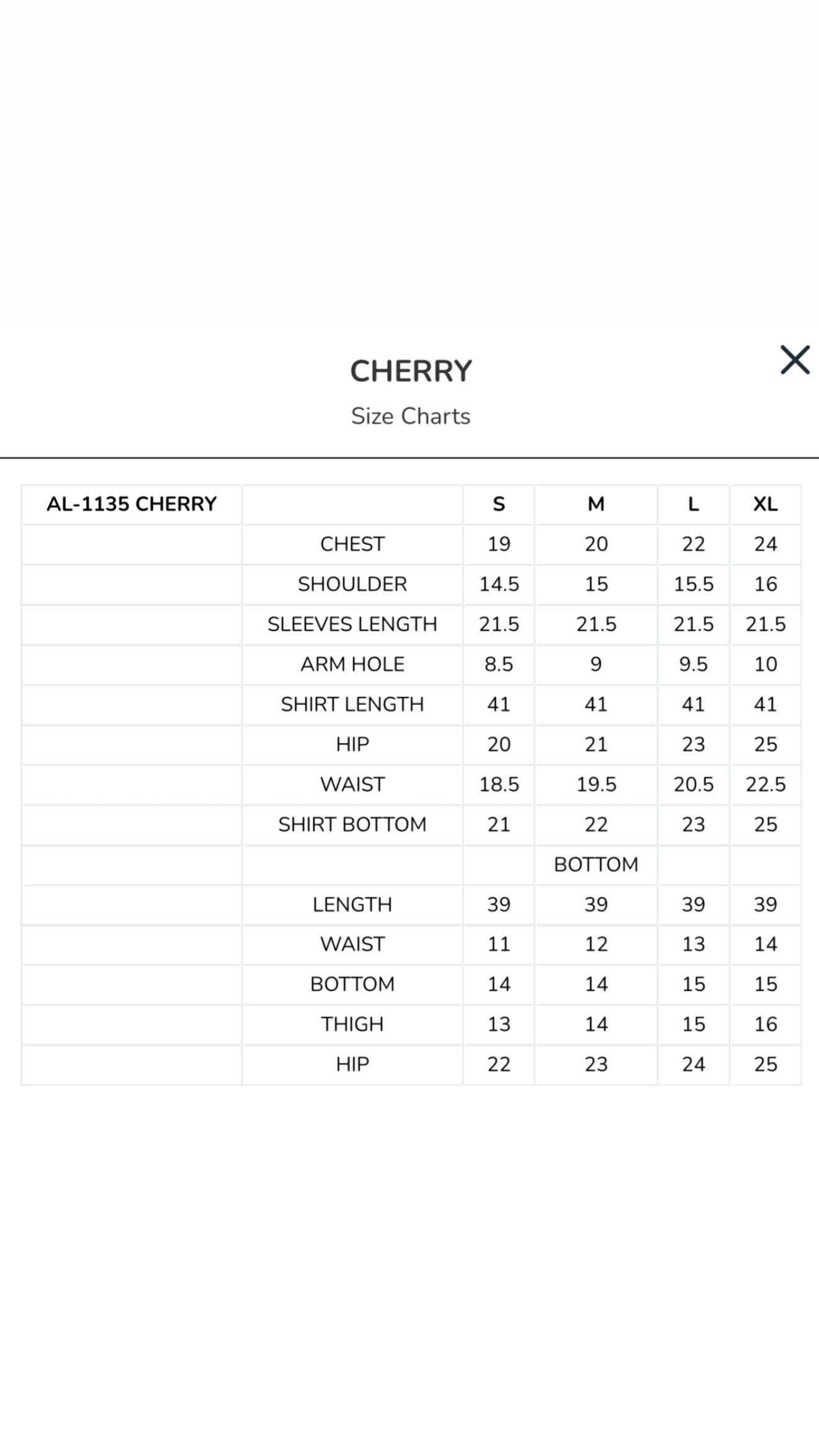Select the ARM HOLE measurement label
819x1456 pixels.
click(351, 664)
